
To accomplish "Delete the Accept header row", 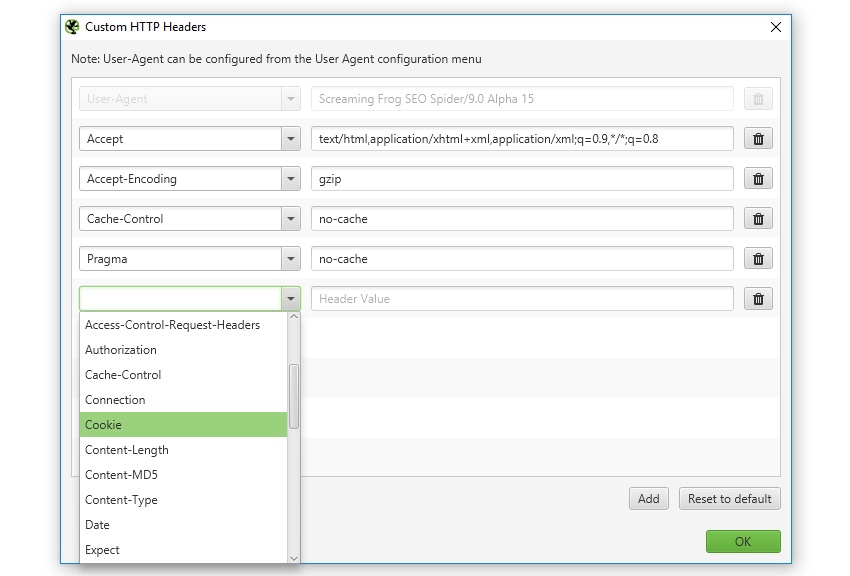I will pos(758,139).
